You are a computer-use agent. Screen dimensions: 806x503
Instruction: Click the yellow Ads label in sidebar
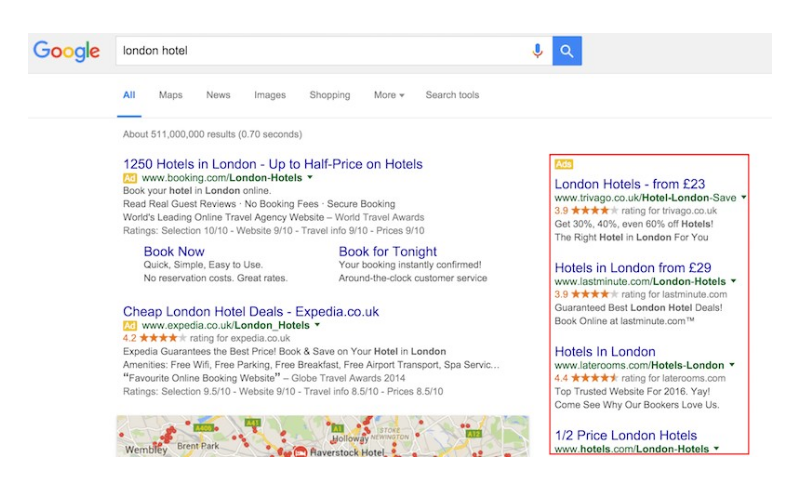tap(563, 164)
